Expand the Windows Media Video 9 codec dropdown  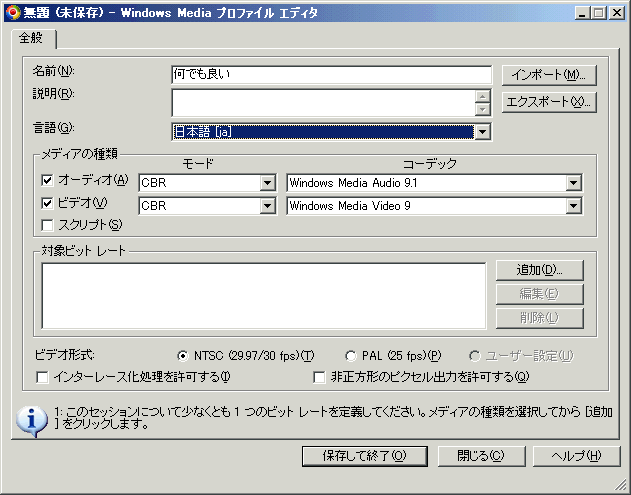(x=573, y=206)
